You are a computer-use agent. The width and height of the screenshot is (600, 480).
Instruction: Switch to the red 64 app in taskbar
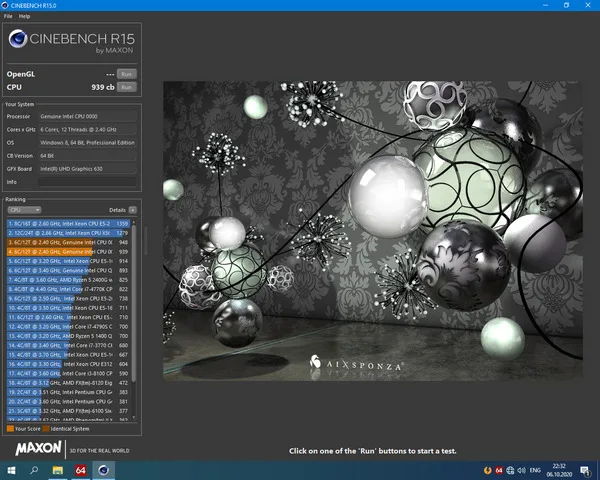tap(80, 470)
